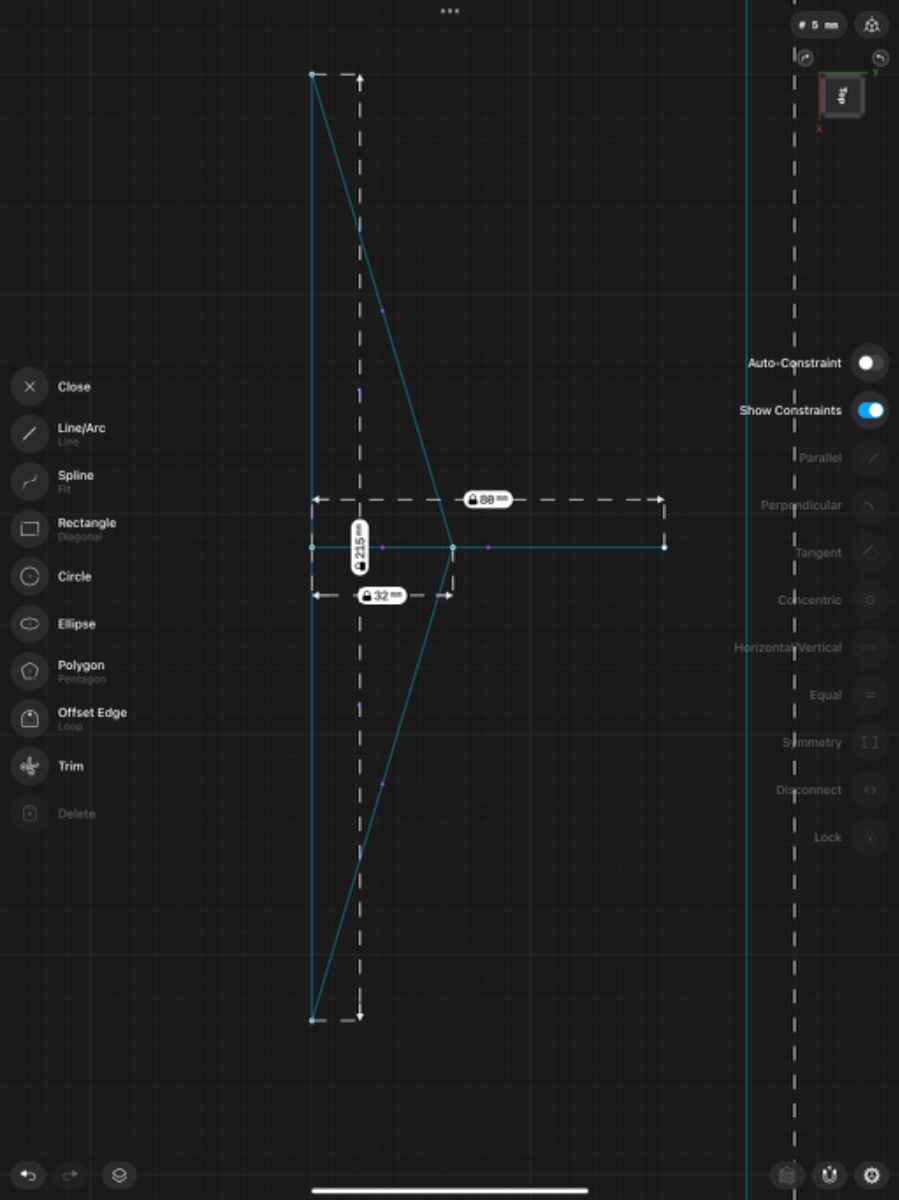This screenshot has width=899, height=1200.
Task: Select the Line/Arc sketch tool
Action: [x=30, y=434]
